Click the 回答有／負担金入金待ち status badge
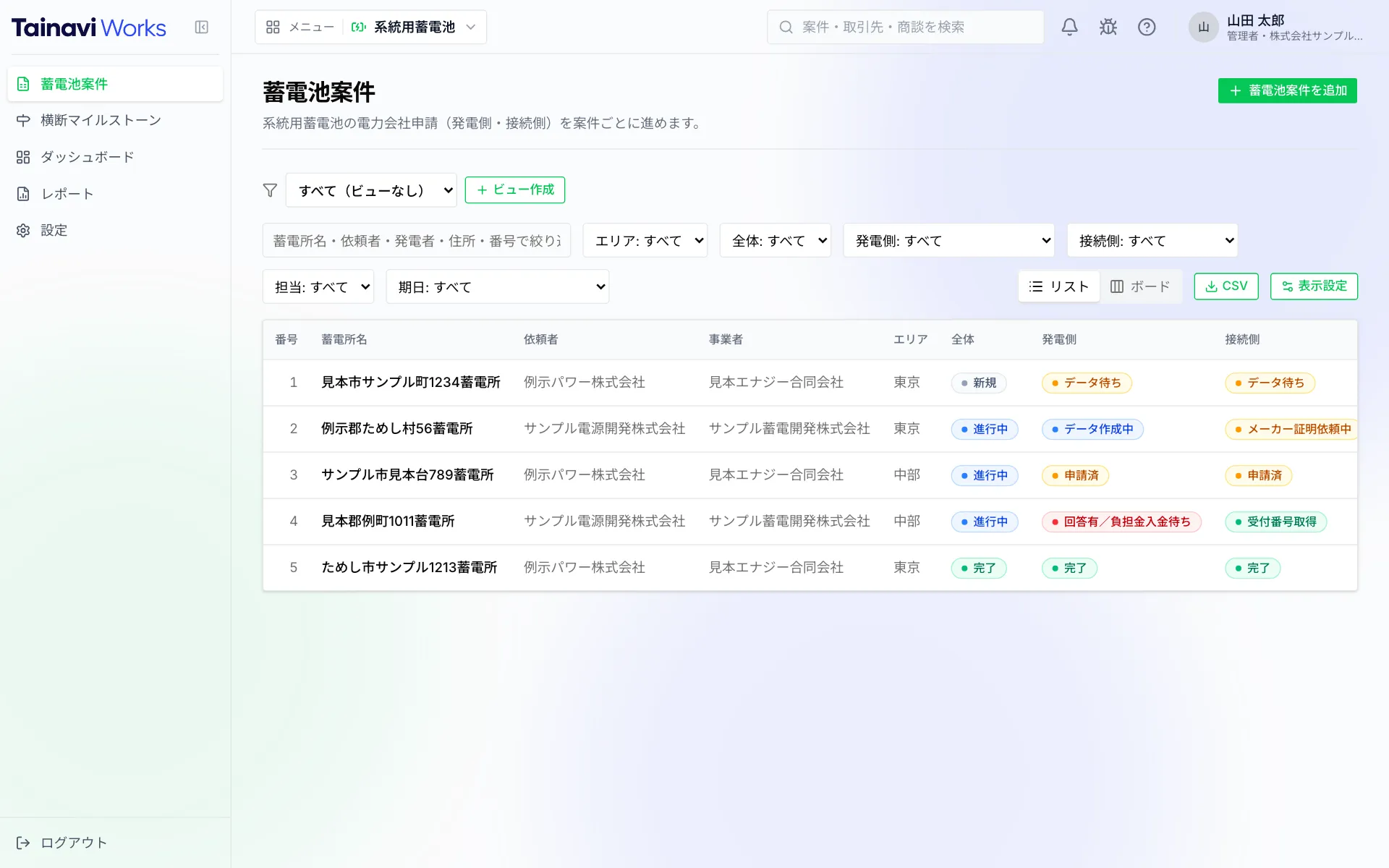 click(1121, 522)
